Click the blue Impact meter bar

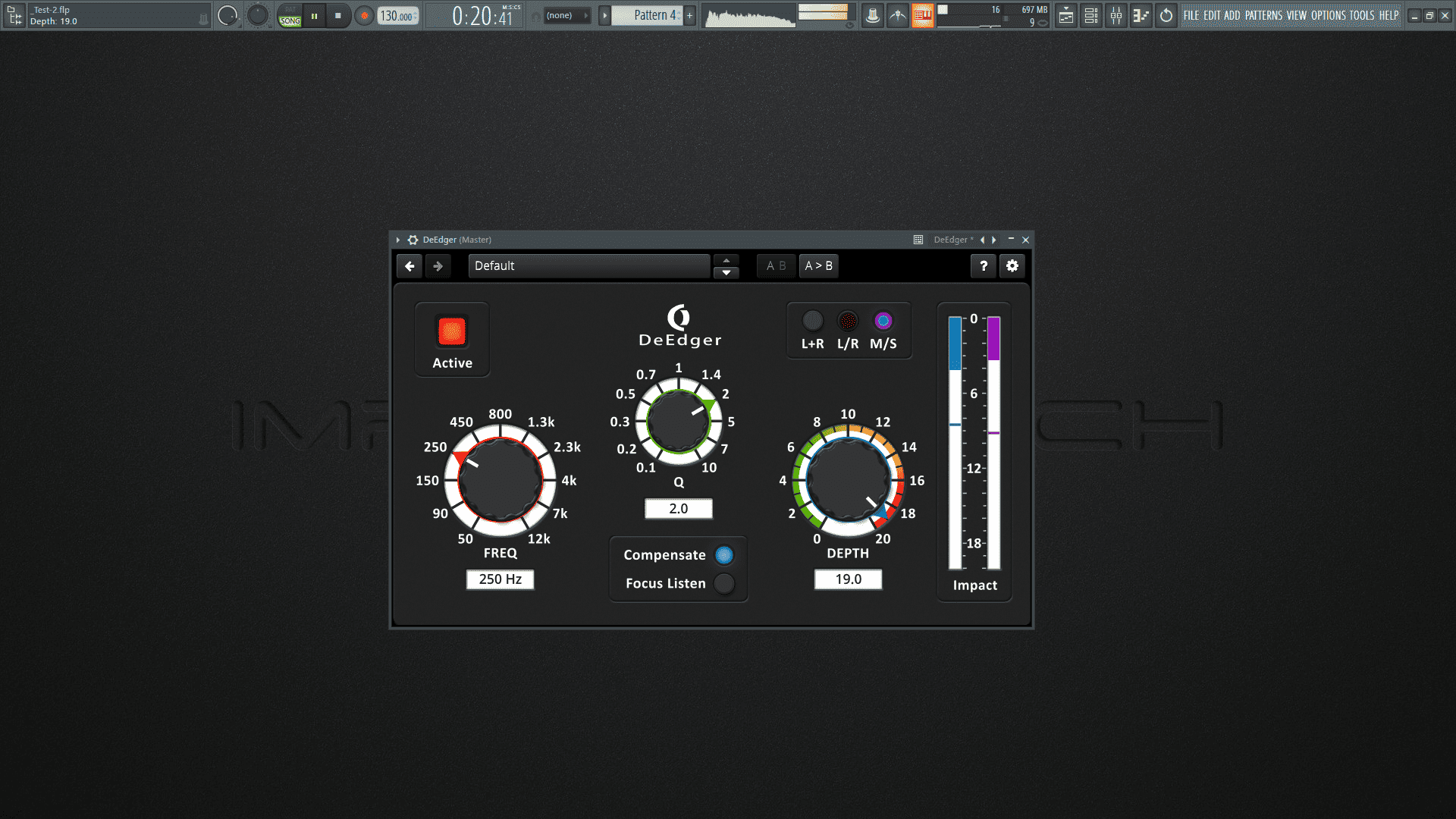pyautogui.click(x=955, y=443)
